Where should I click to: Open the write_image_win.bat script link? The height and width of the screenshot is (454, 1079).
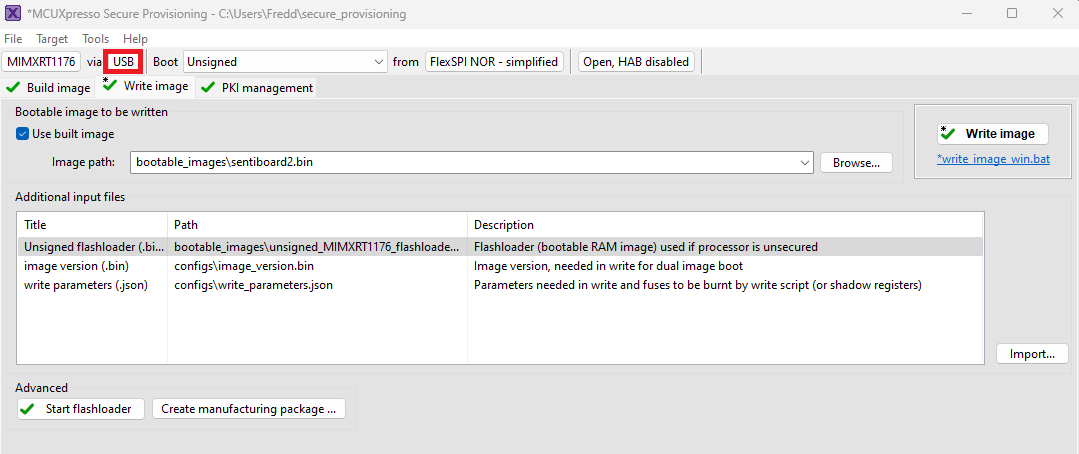[x=993, y=160]
